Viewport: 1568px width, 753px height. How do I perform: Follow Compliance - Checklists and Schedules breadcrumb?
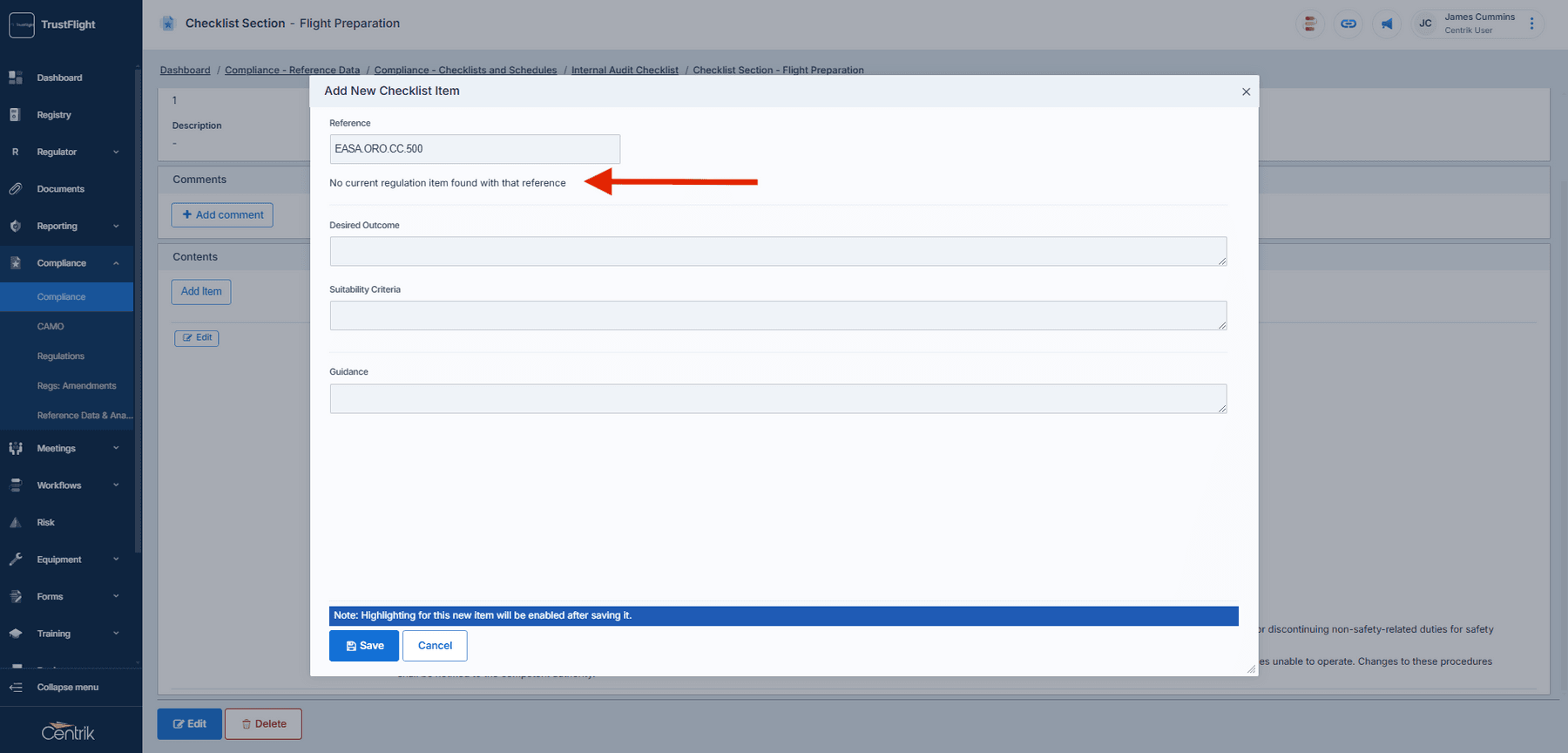pos(465,71)
